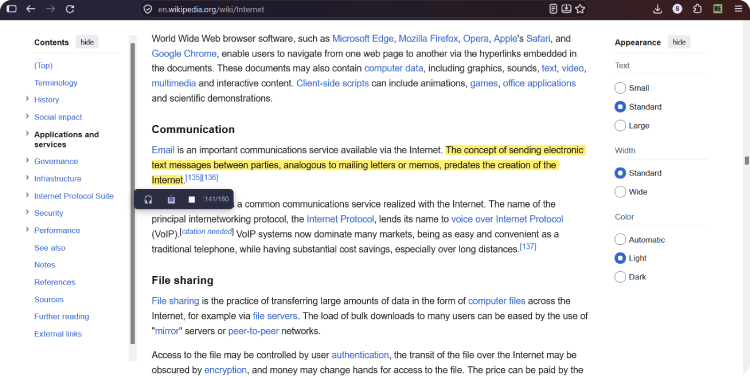This screenshot has width=750, height=377.
Task: Follow citation 137 reference
Action: (528, 246)
